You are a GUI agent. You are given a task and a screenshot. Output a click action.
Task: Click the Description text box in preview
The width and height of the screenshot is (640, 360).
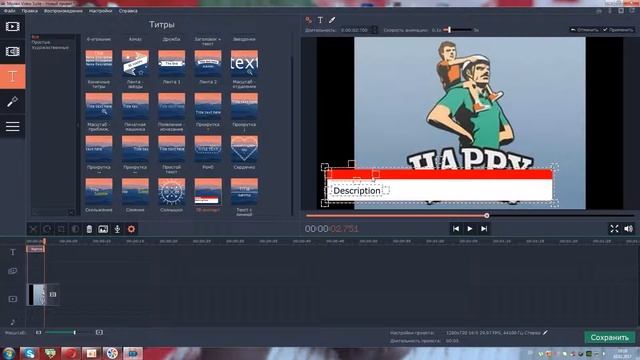(357, 191)
